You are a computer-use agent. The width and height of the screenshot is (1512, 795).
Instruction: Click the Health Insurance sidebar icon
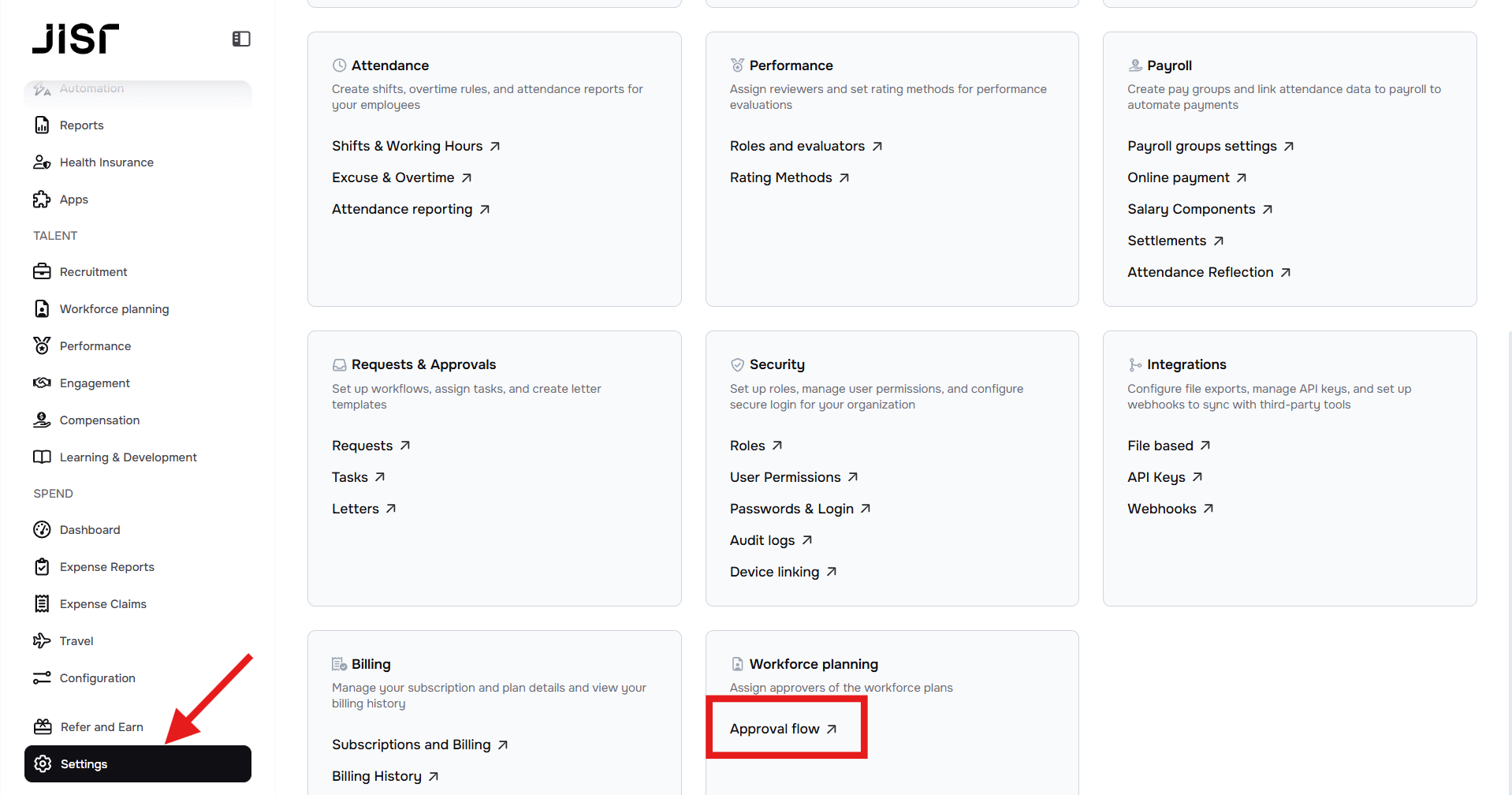coord(42,162)
